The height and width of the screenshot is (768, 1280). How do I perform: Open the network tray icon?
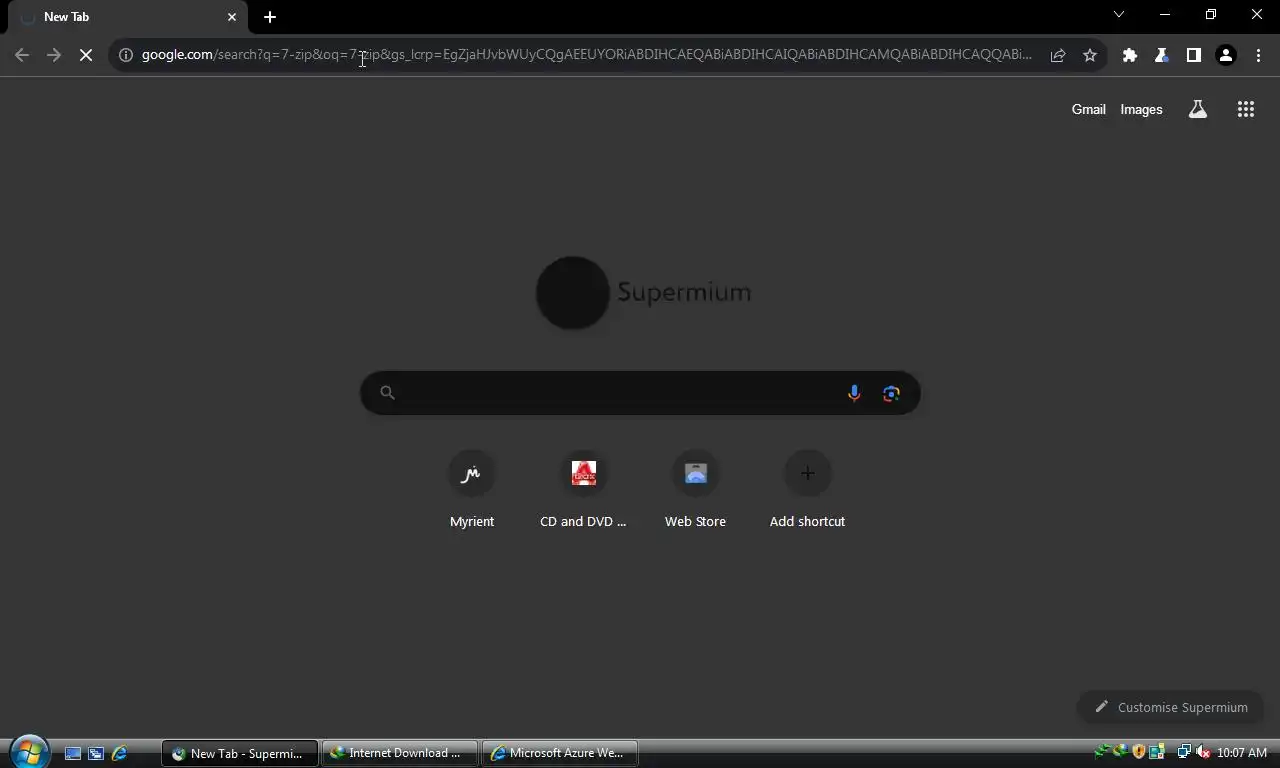[x=1184, y=752]
